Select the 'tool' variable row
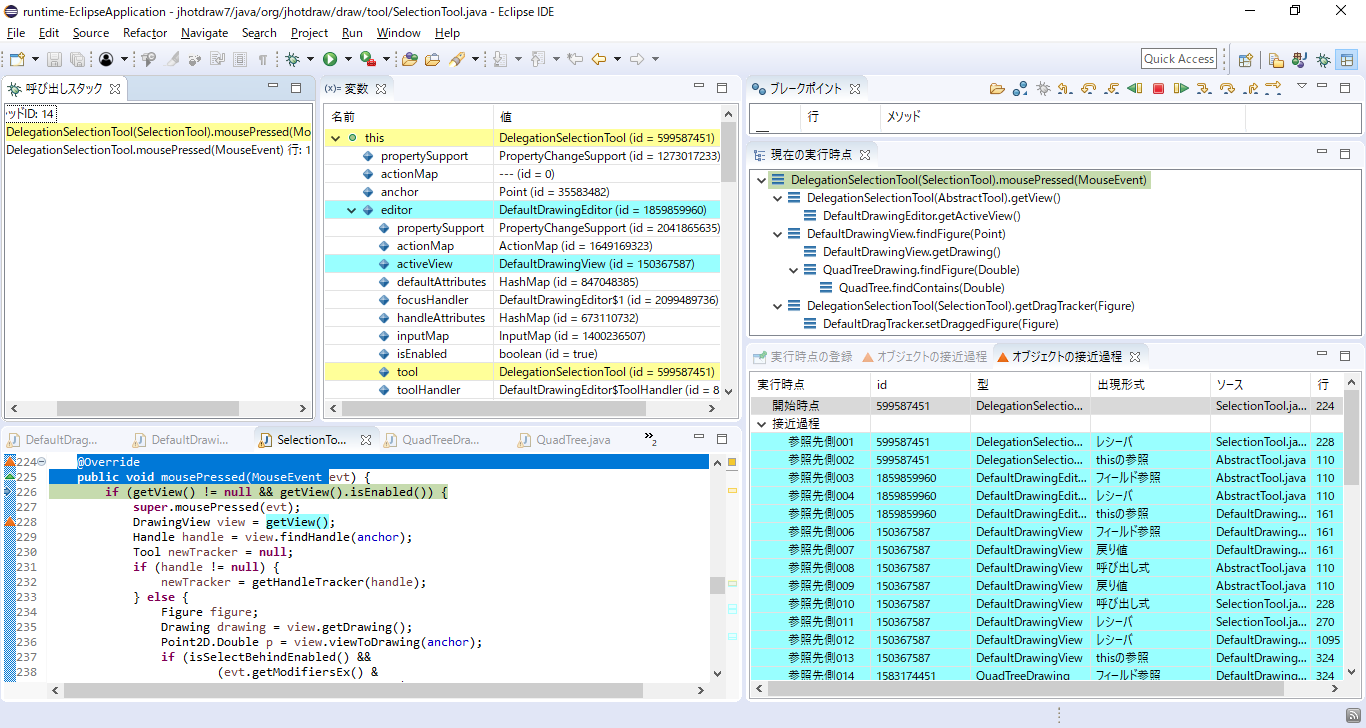 click(522, 372)
